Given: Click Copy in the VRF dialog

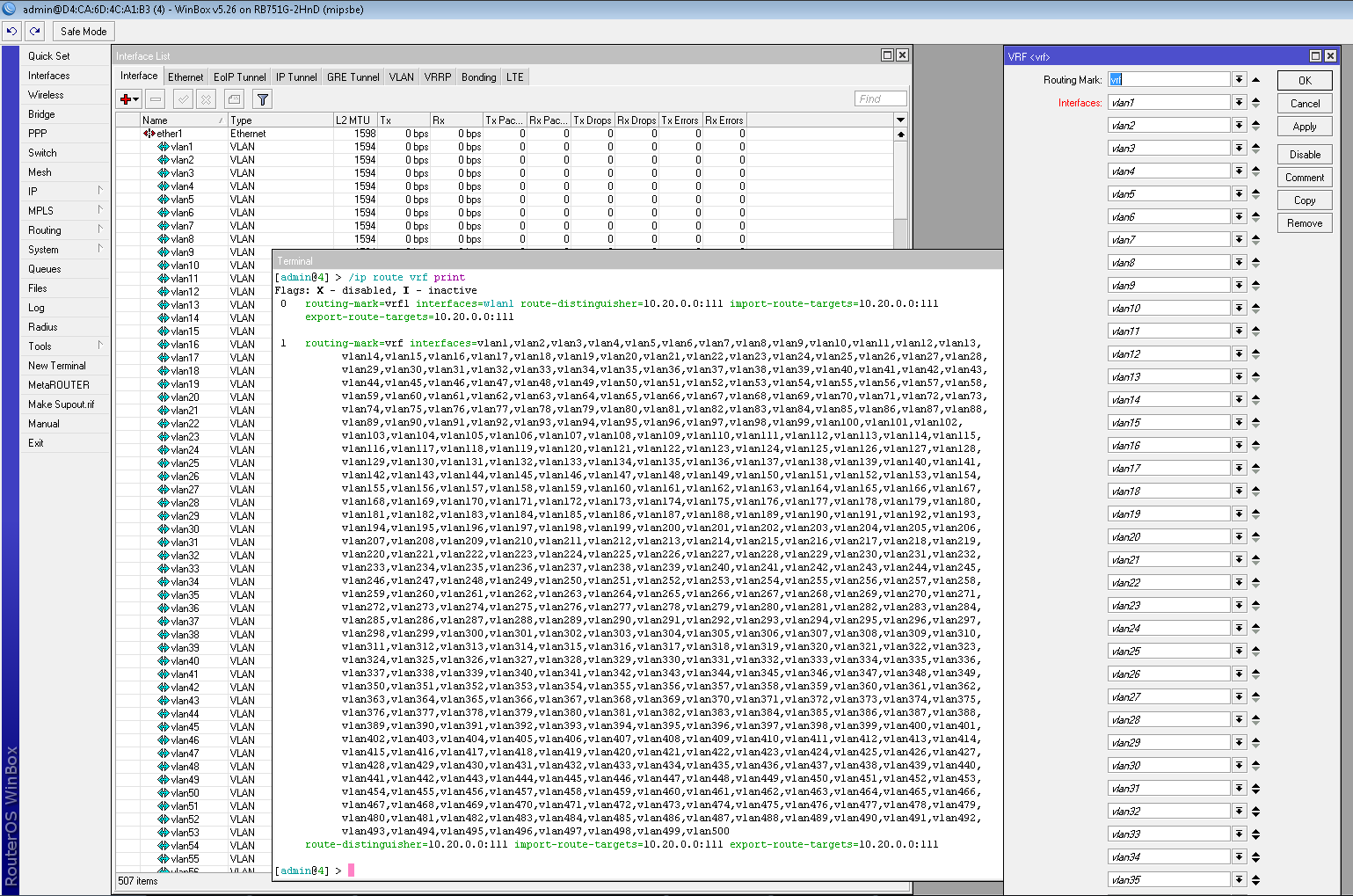Looking at the screenshot, I should point(1304,200).
